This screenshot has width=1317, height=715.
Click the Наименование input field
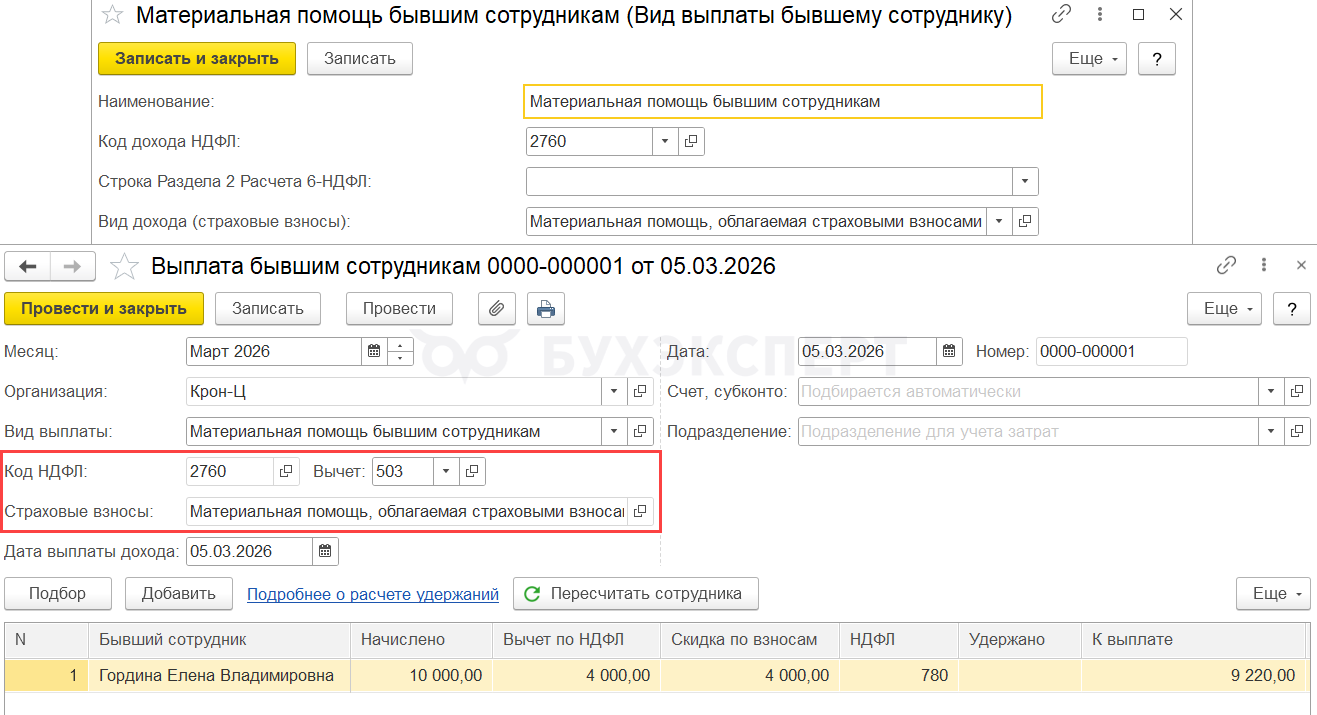(x=783, y=101)
